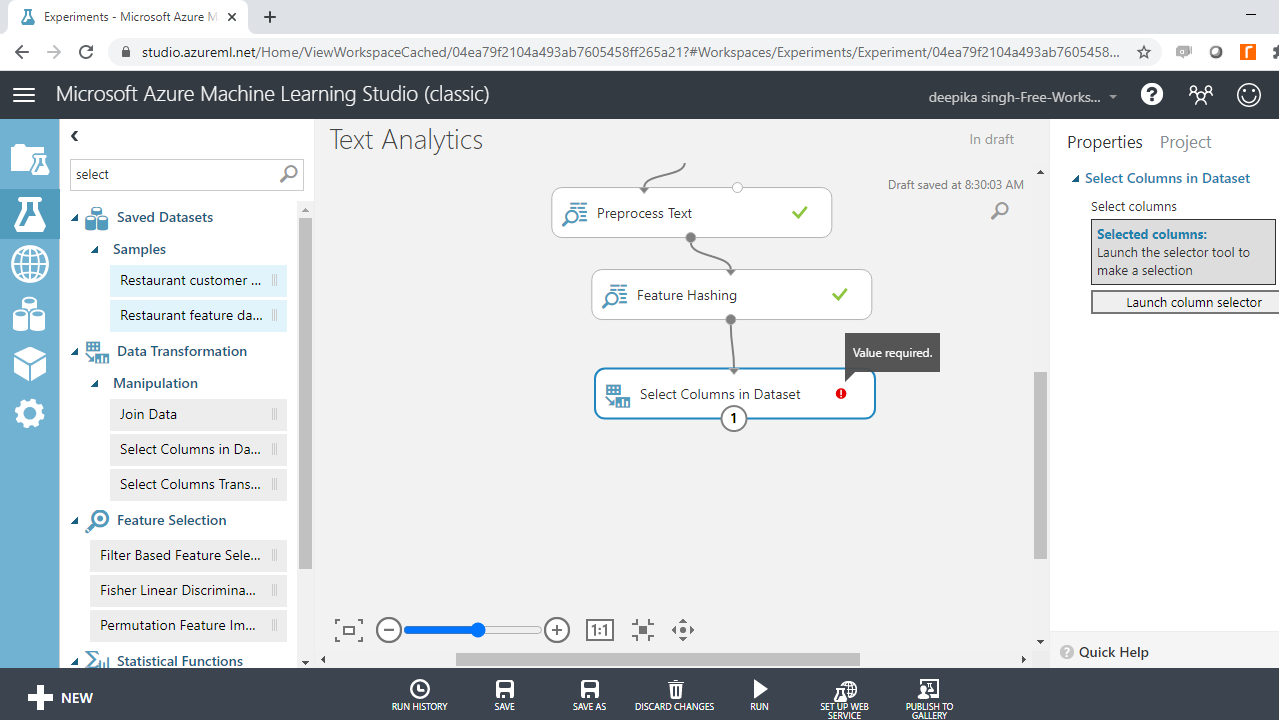Select the Fisher Linear Discriminant module
Image resolution: width=1279 pixels, height=720 pixels.
(188, 591)
